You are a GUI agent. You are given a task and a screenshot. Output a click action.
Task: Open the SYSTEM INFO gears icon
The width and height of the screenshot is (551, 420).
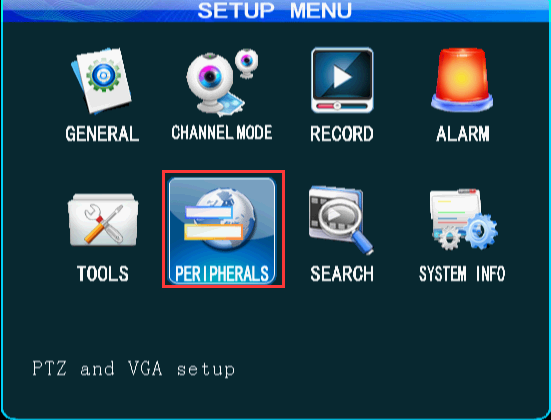464,220
